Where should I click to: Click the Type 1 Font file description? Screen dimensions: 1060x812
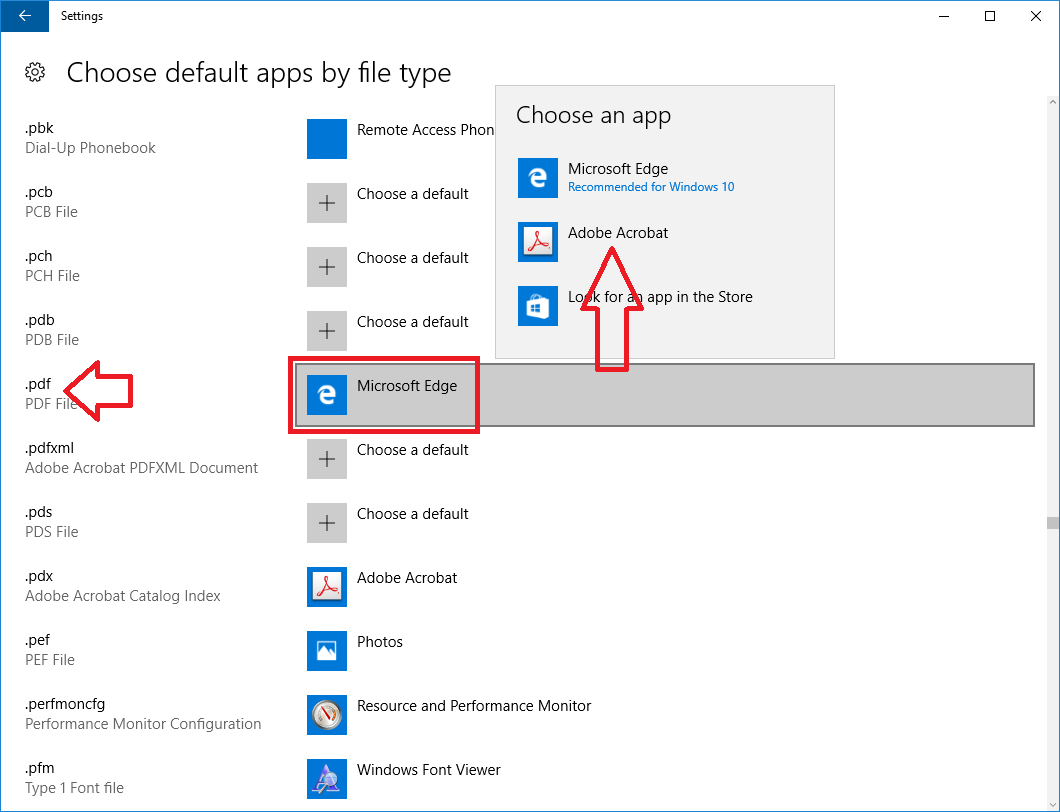74,788
